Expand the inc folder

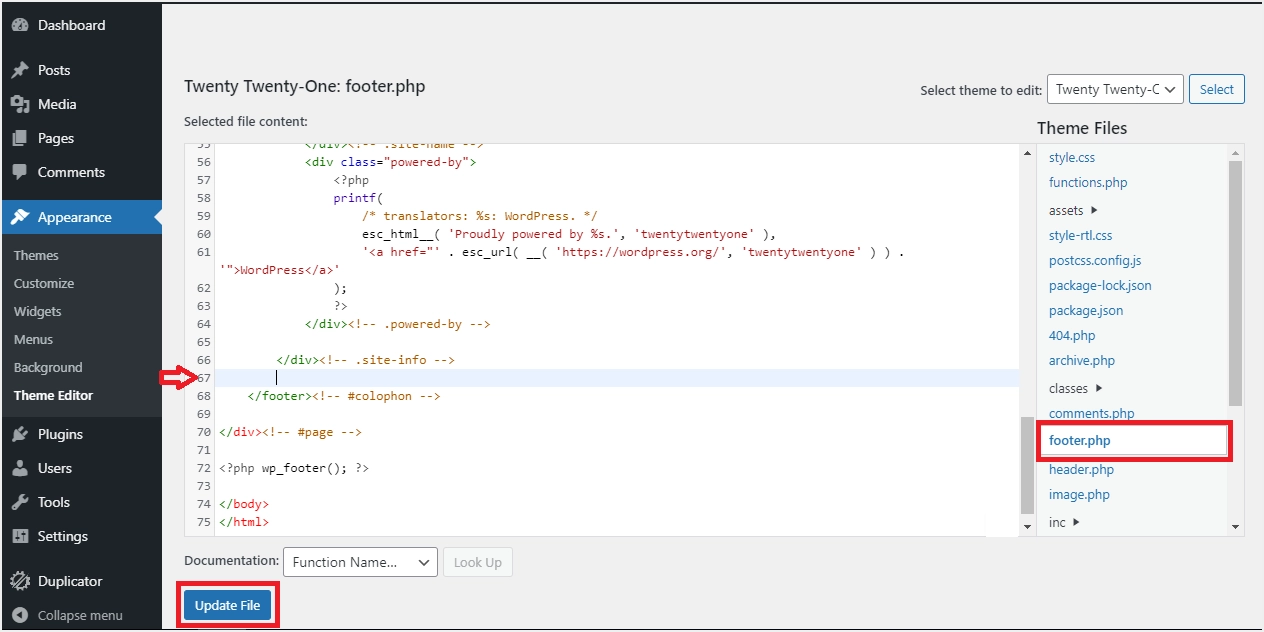click(1064, 522)
